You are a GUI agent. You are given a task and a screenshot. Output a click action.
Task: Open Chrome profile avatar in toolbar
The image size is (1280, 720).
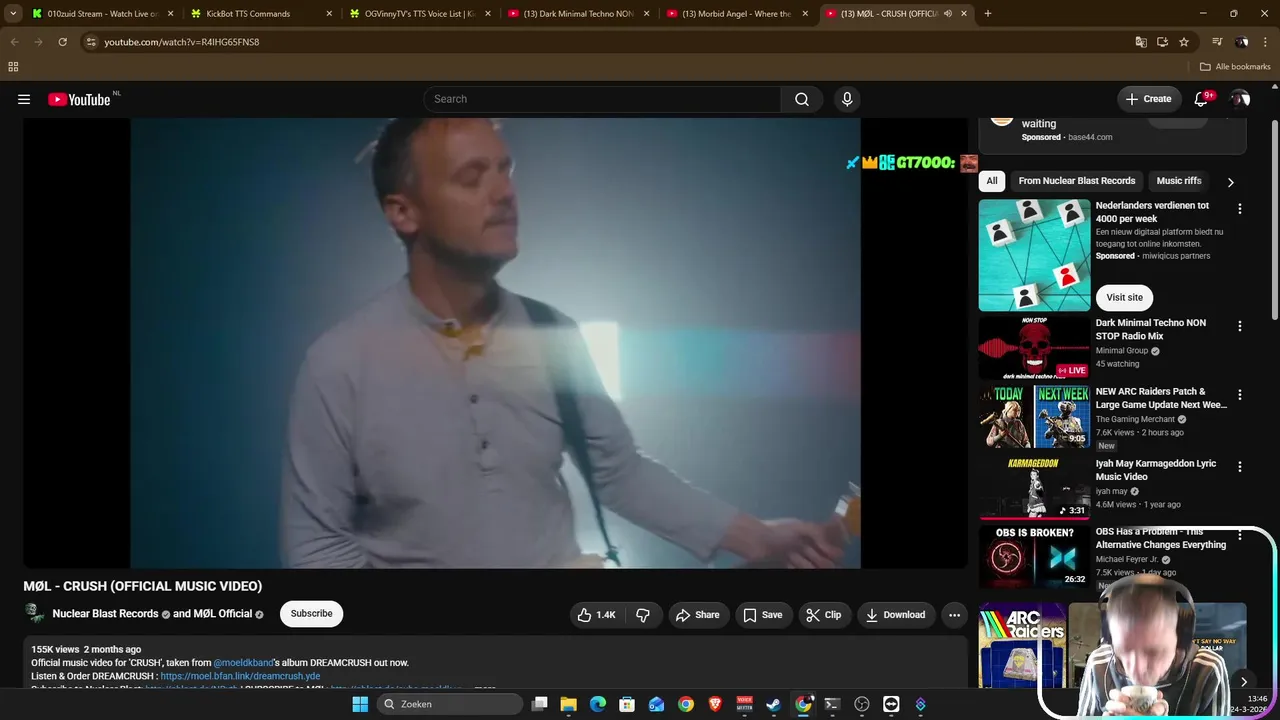click(x=1242, y=42)
